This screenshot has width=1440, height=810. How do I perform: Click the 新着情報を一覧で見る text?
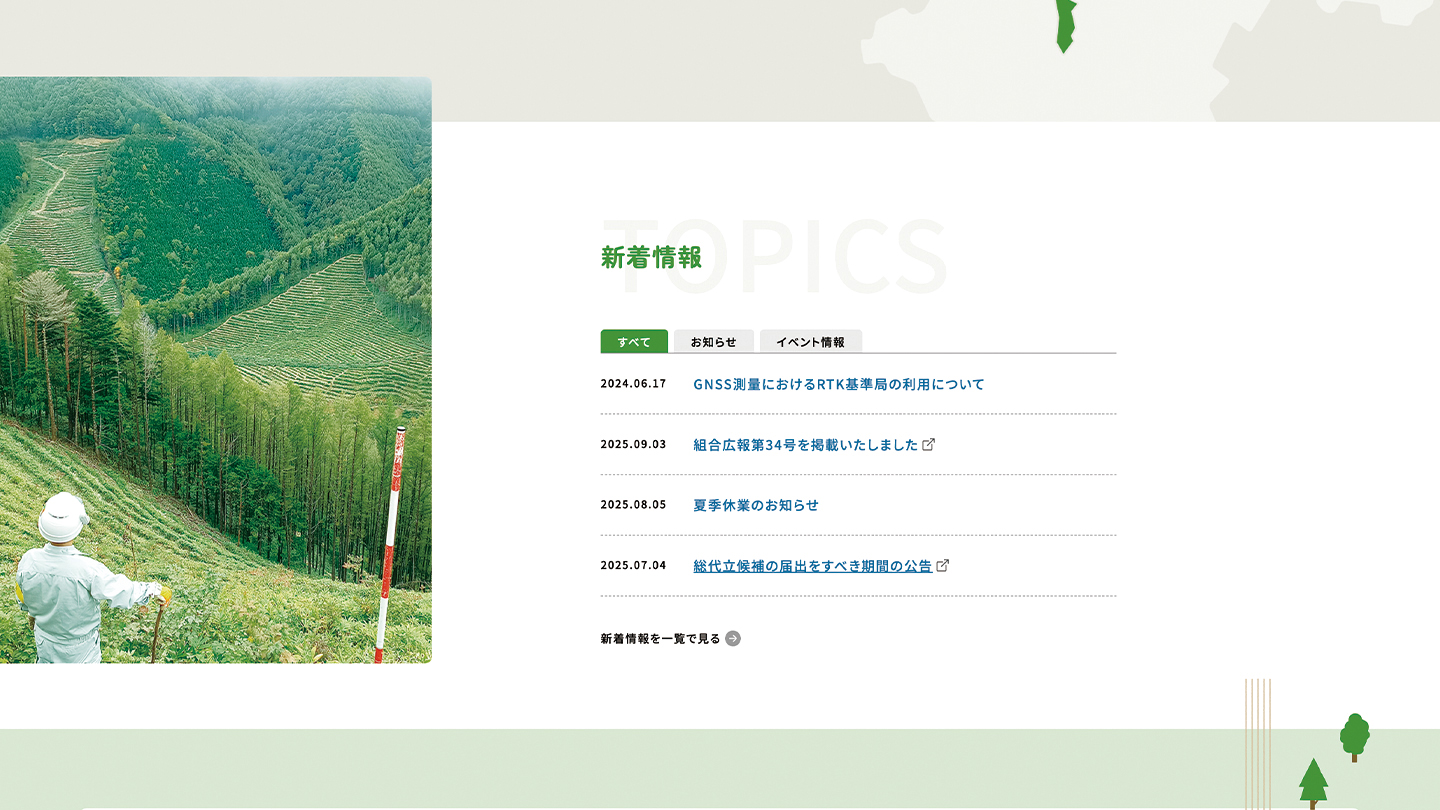(x=660, y=639)
